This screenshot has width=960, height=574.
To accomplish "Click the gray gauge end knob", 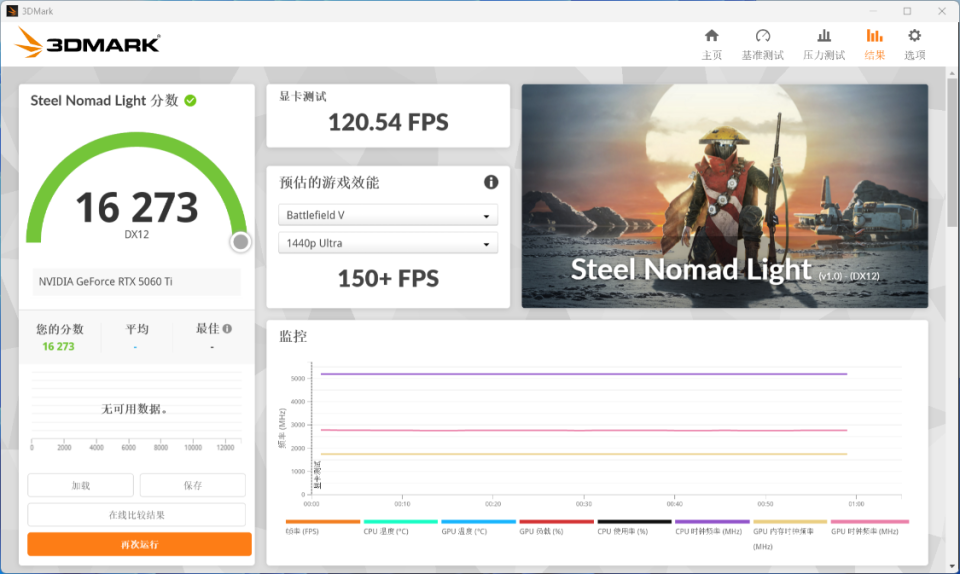I will [241, 242].
